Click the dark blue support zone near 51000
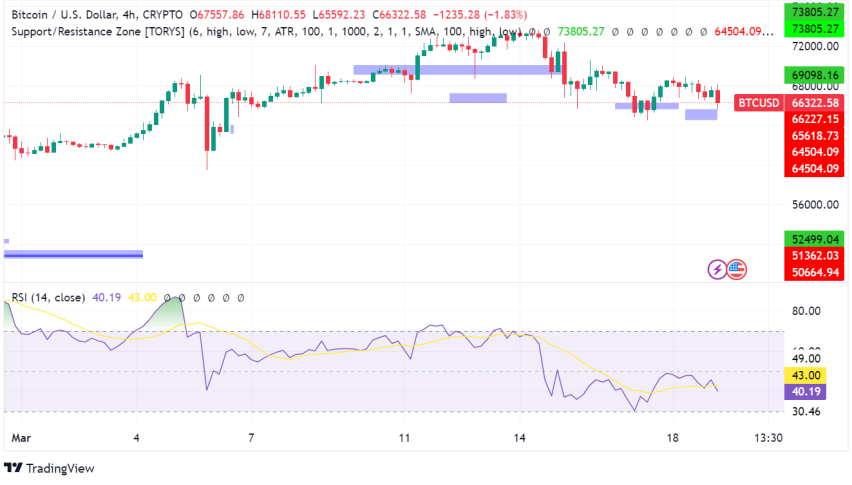This screenshot has height=485, width=852. (73, 254)
